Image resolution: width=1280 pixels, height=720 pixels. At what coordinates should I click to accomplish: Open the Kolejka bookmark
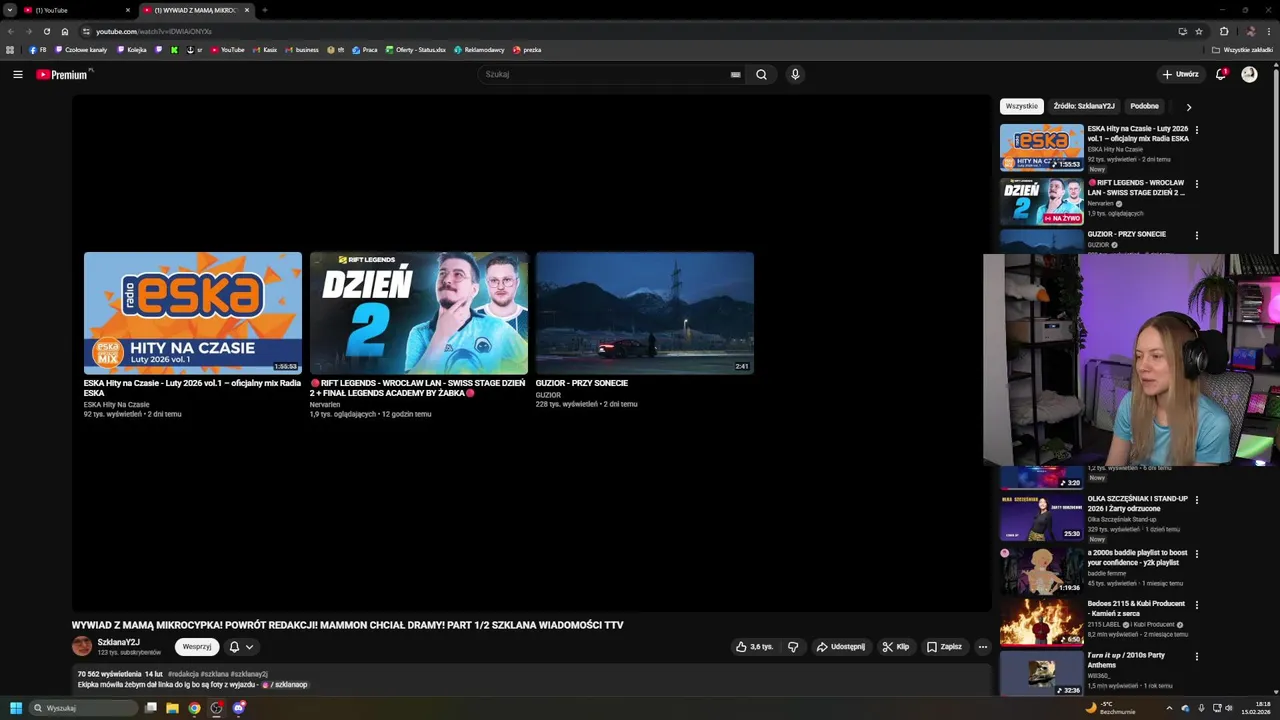pos(132,50)
